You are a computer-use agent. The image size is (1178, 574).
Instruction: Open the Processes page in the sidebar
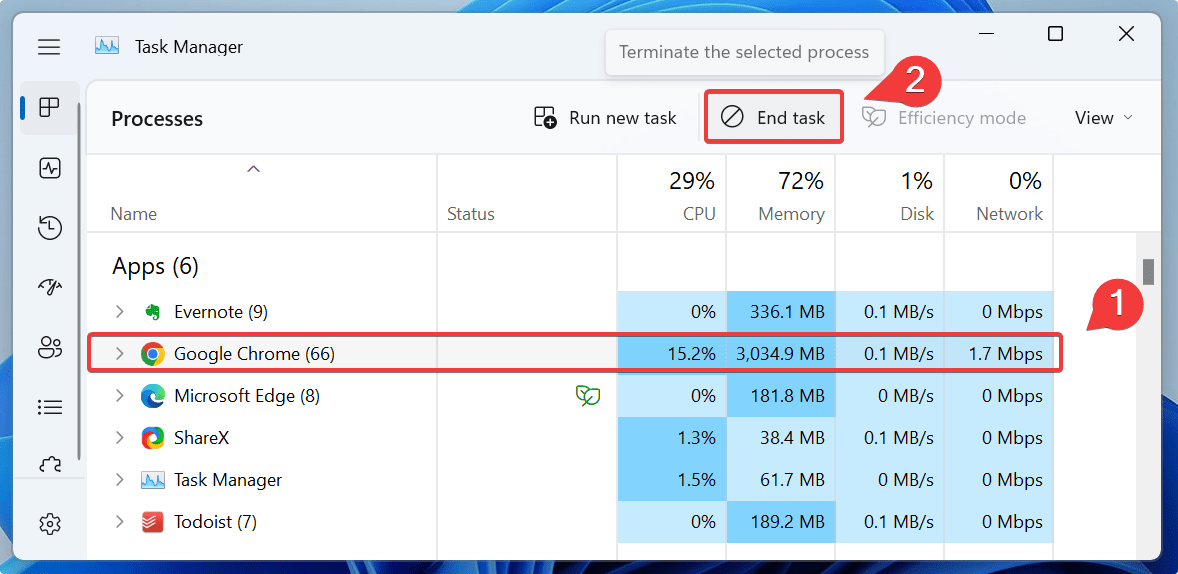pos(50,107)
